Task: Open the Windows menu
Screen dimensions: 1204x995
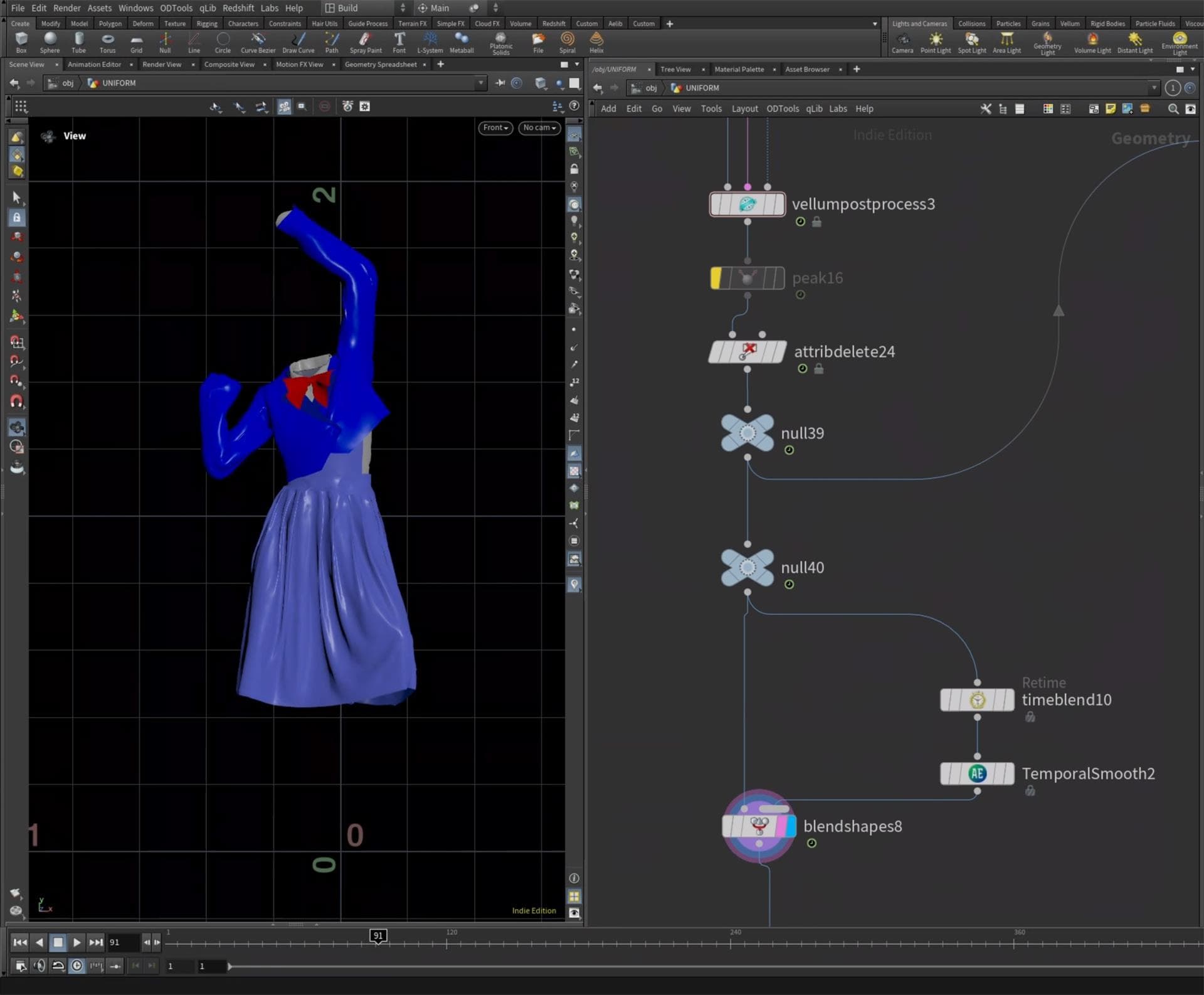Action: pos(135,8)
